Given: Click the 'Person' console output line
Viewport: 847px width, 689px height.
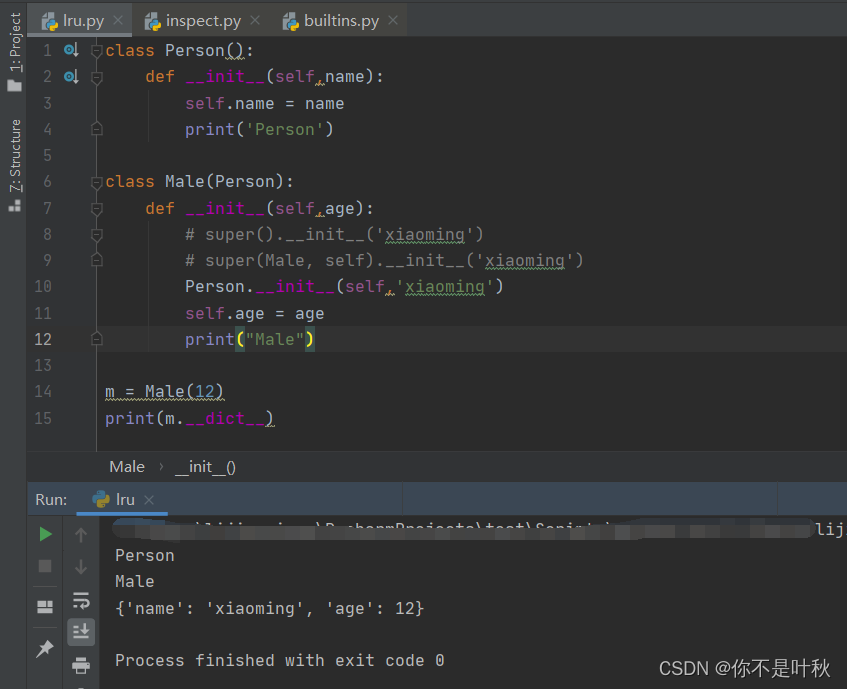Looking at the screenshot, I should pyautogui.click(x=145, y=556).
